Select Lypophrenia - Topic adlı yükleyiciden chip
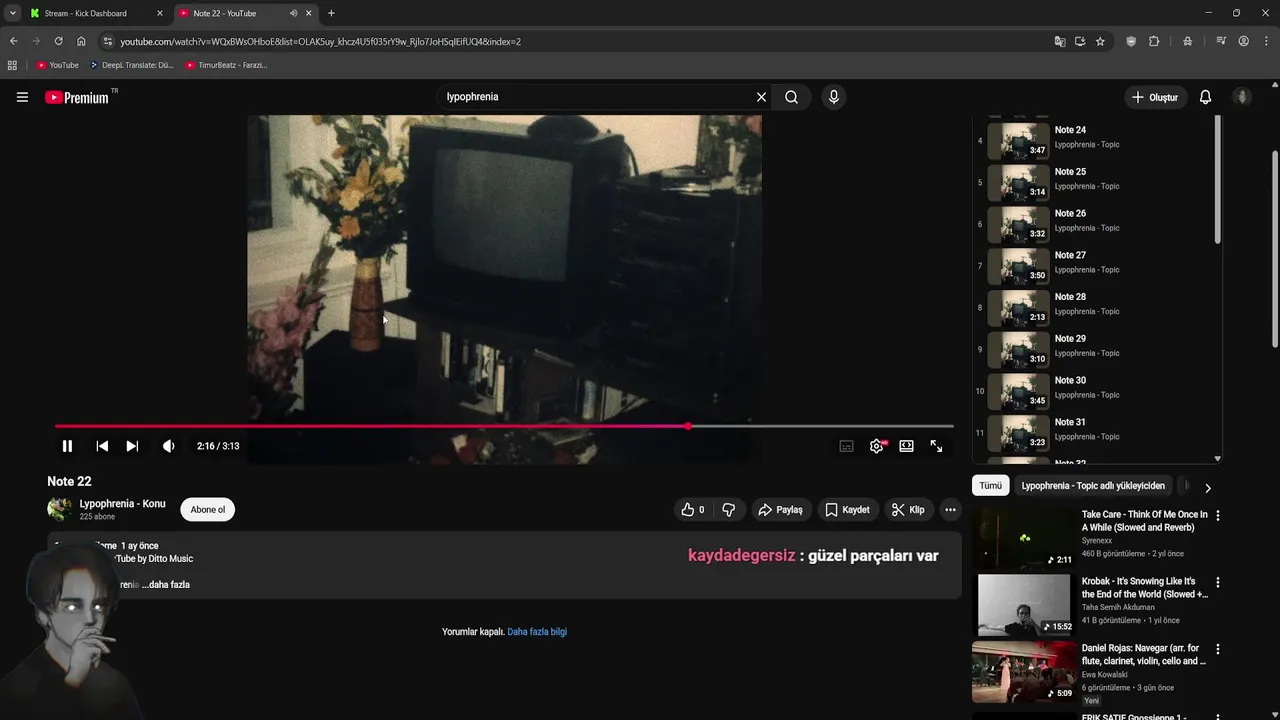Screen dimensions: 1280x720 pos(1093,486)
